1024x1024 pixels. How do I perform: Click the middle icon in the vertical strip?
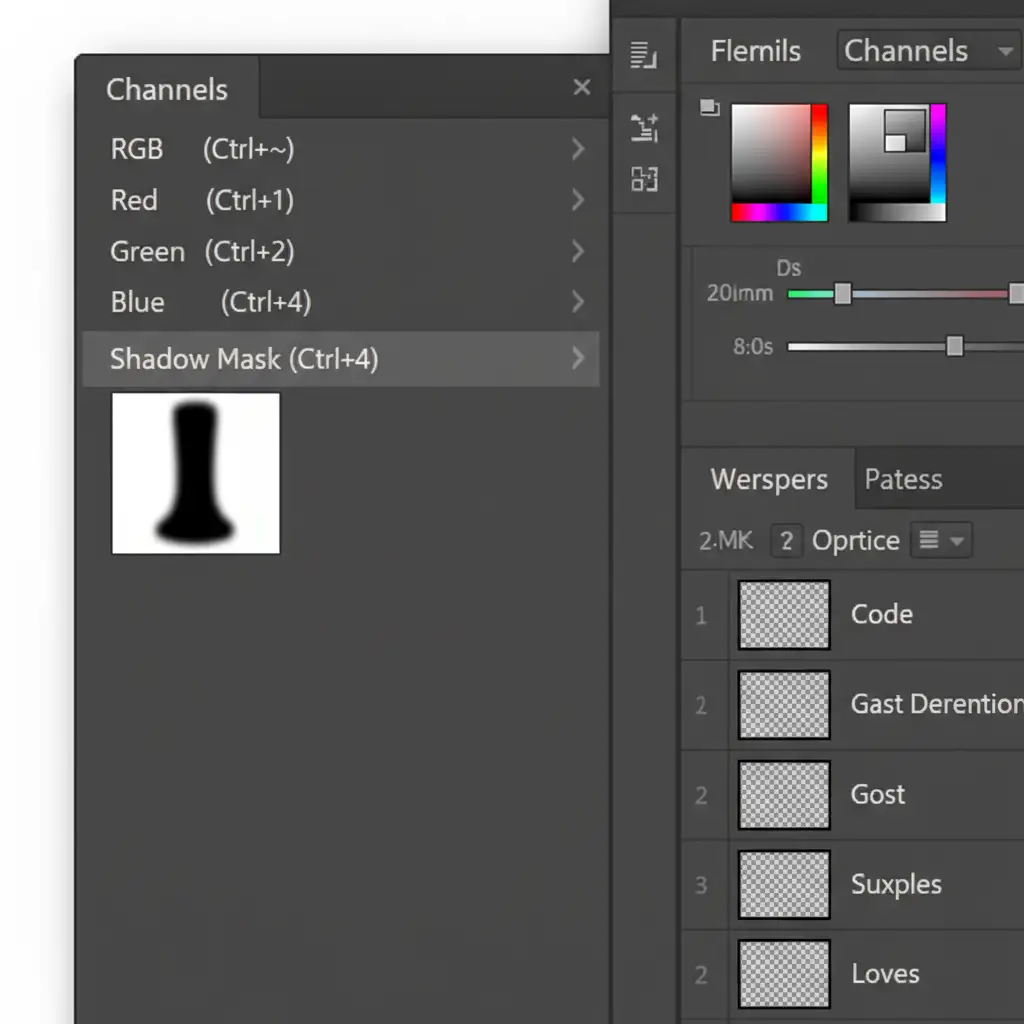[x=644, y=127]
